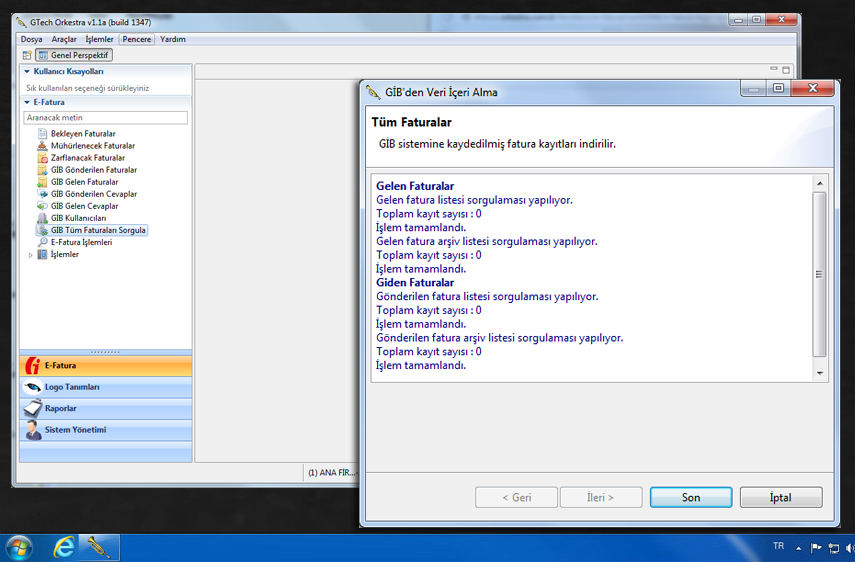This screenshot has height=562, width=855.
Task: Click the 'Gelen Faturalar' heading in log
Action: pos(415,186)
